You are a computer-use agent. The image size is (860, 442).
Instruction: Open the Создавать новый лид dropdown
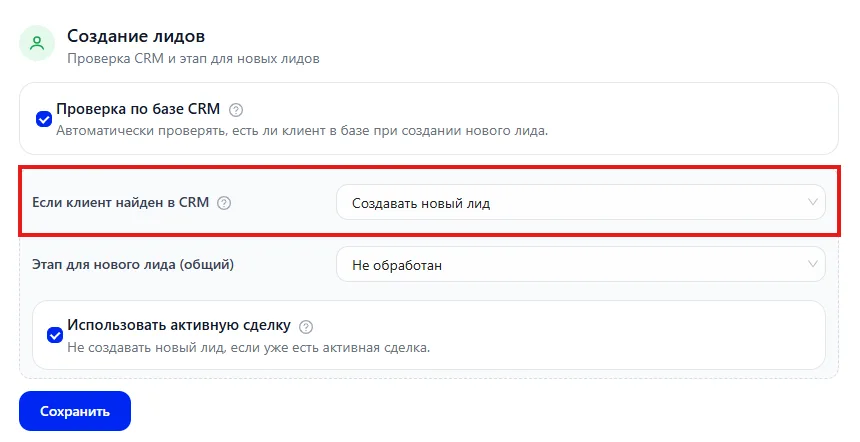tap(580, 202)
